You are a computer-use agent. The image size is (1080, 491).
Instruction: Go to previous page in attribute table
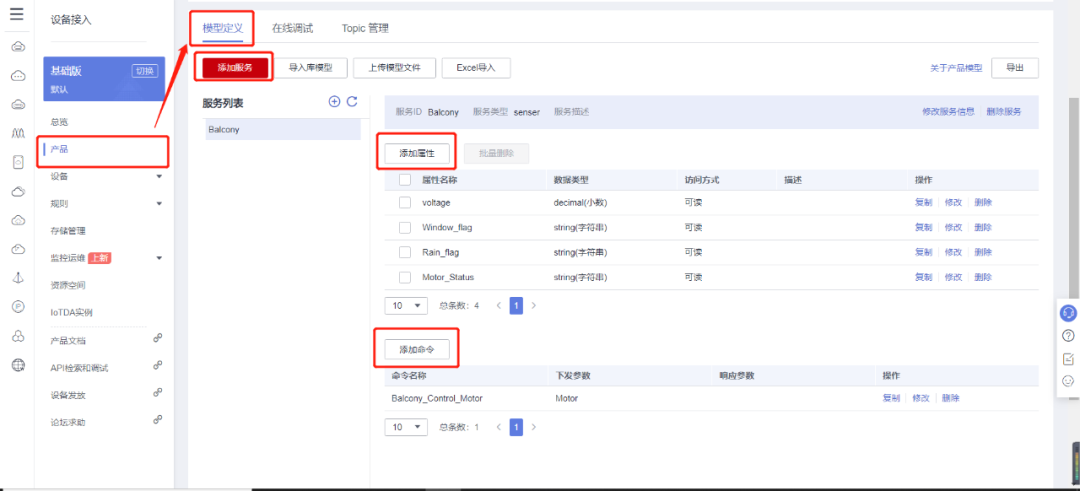tap(499, 305)
